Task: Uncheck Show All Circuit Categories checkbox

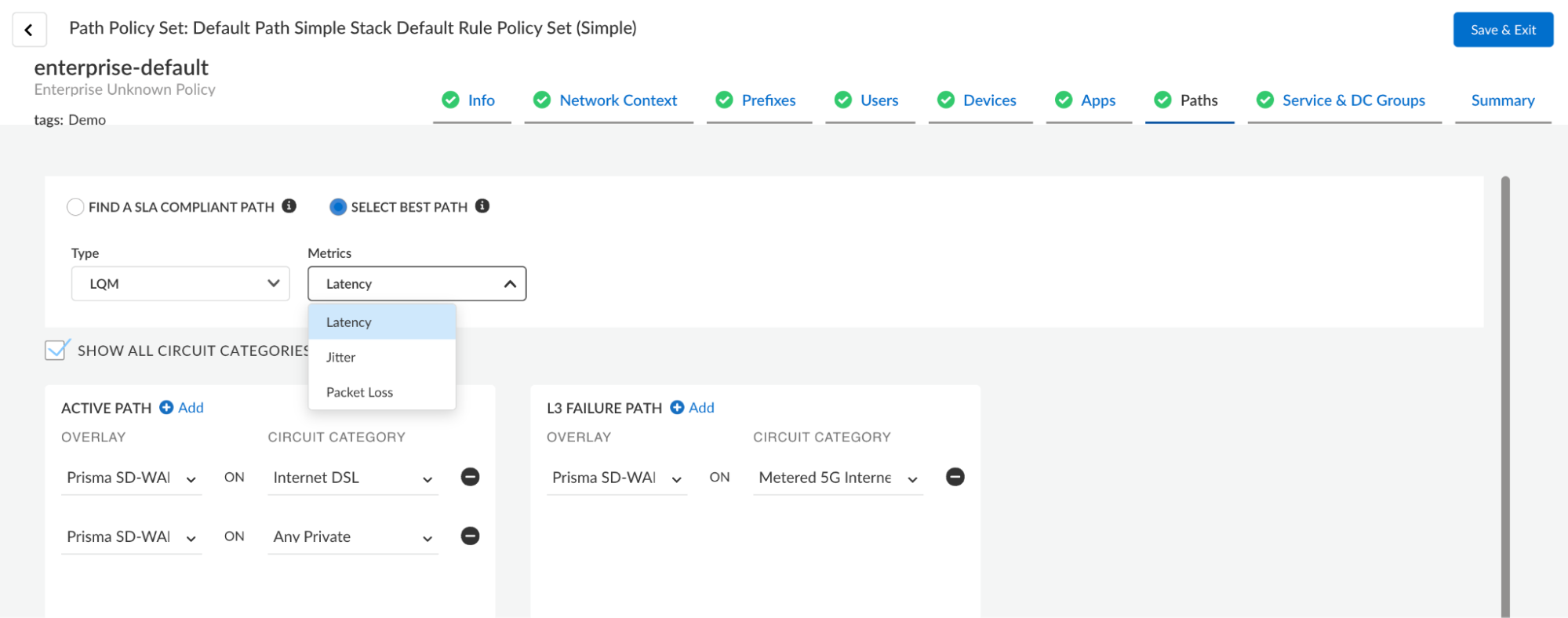Action: (x=56, y=350)
